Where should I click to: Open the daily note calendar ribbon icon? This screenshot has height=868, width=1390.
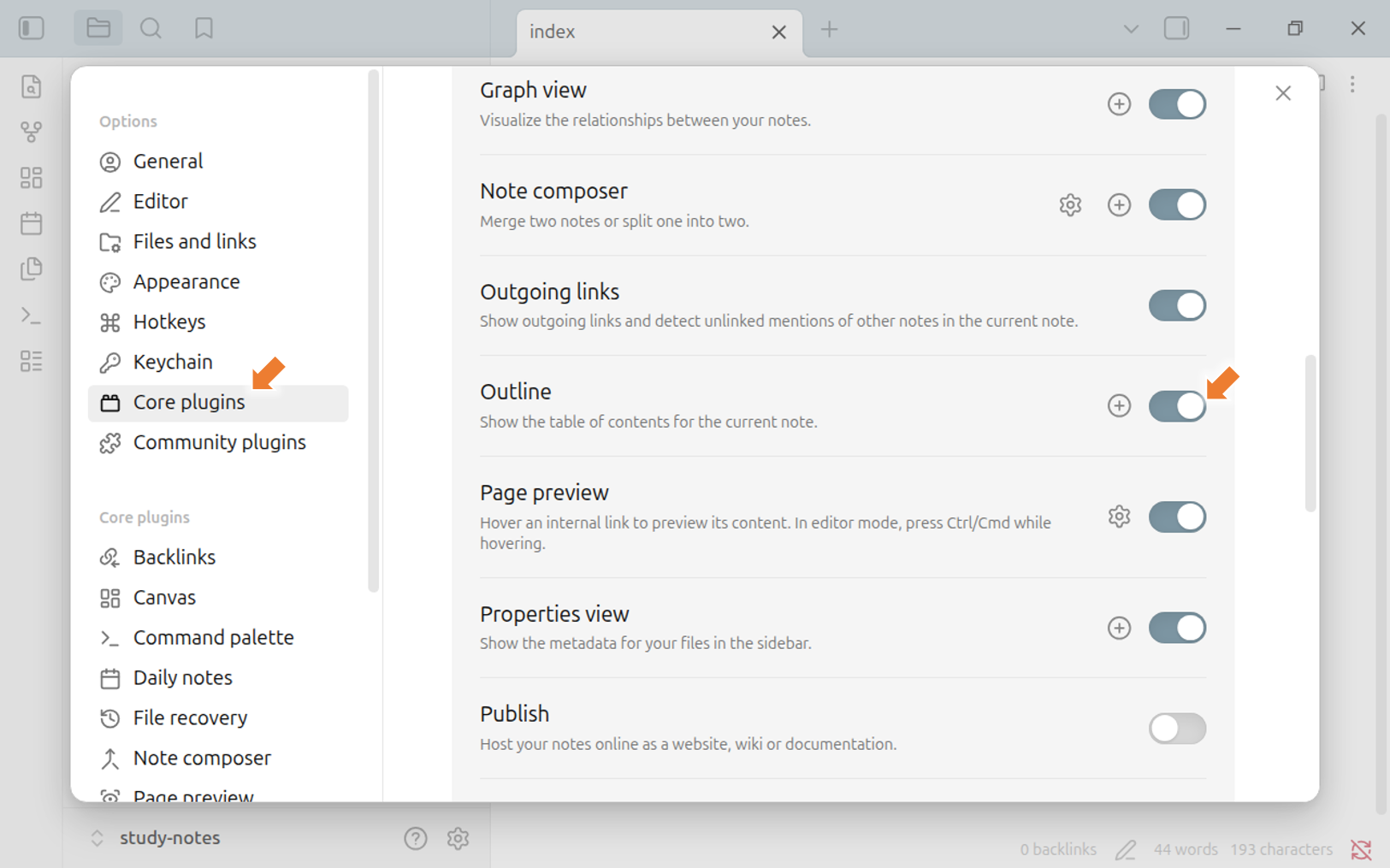coord(32,223)
